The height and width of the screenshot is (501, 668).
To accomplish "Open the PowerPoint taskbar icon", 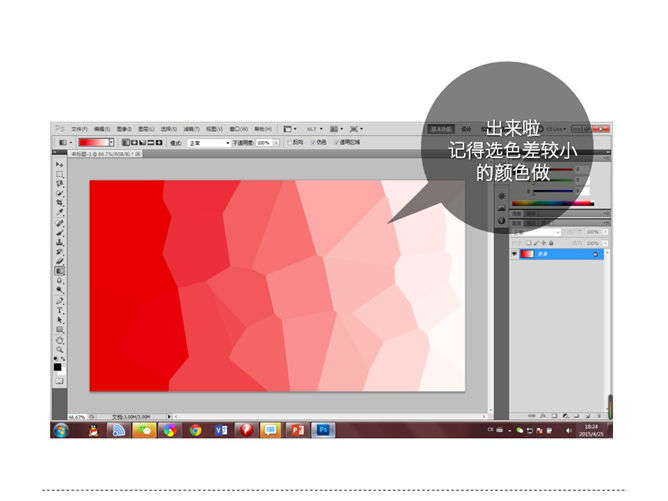I will point(296,430).
